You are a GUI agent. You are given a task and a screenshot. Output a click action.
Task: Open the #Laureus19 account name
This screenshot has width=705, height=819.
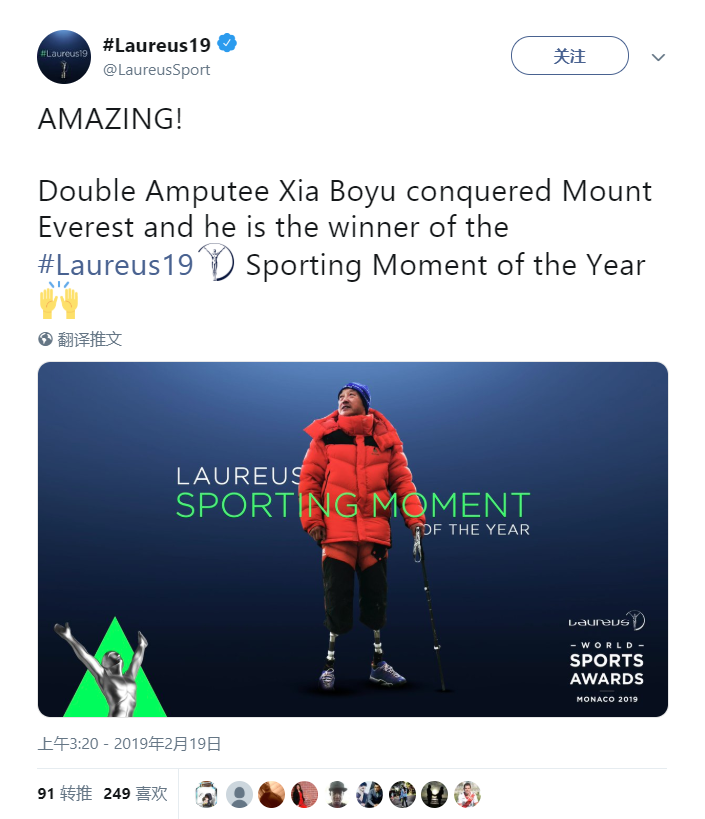pos(158,45)
